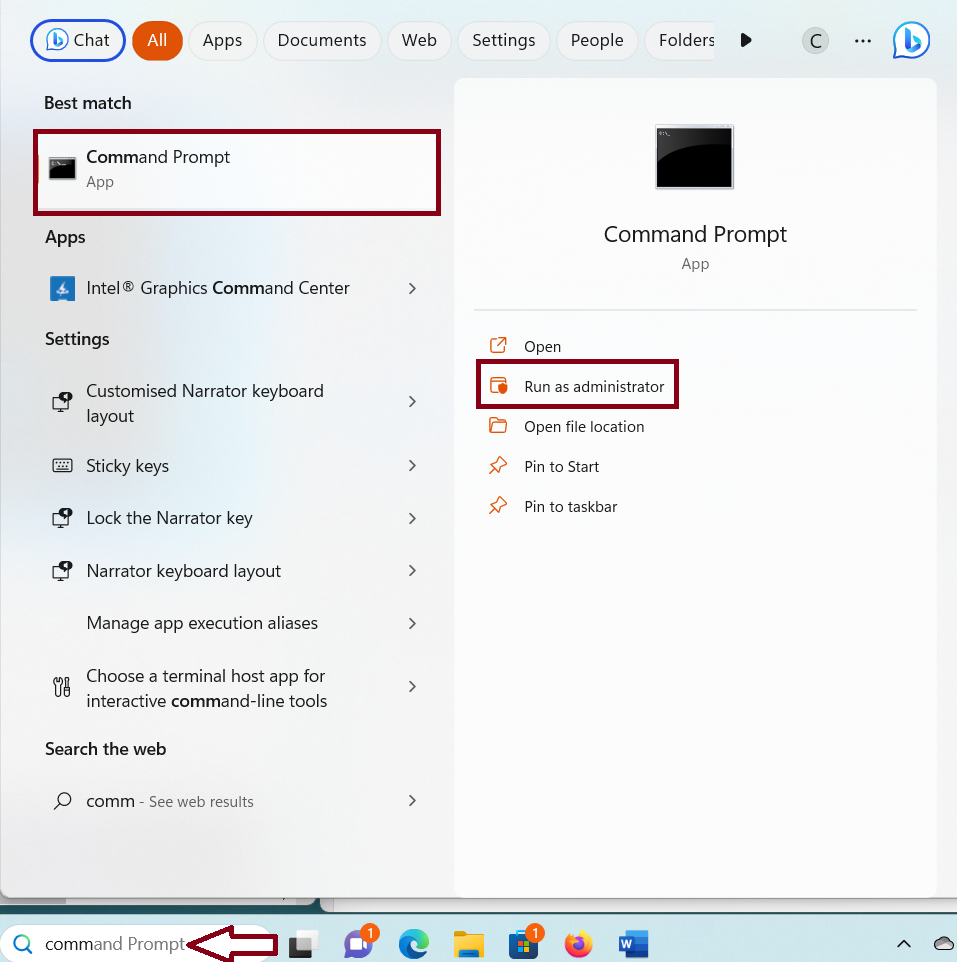Open the Bing Chat filter pill
Viewport: 957px width, 962px height.
[78, 40]
